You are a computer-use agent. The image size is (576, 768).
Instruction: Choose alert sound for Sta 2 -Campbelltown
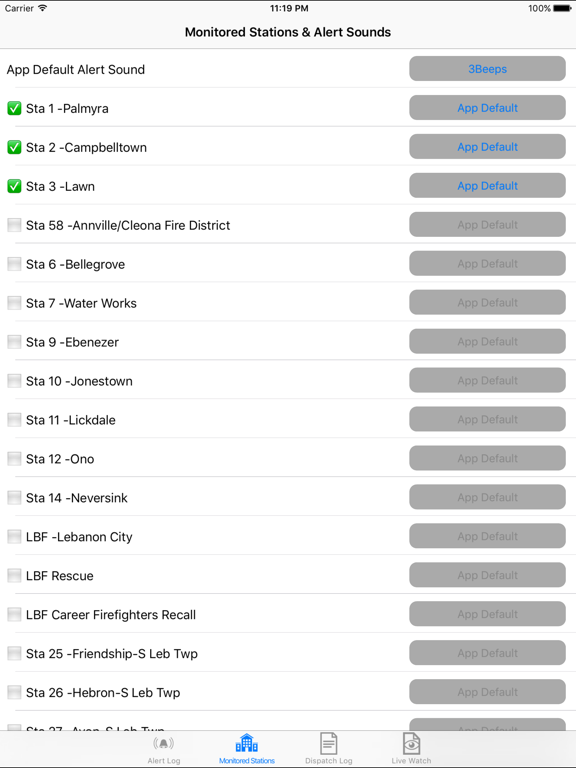coord(487,146)
